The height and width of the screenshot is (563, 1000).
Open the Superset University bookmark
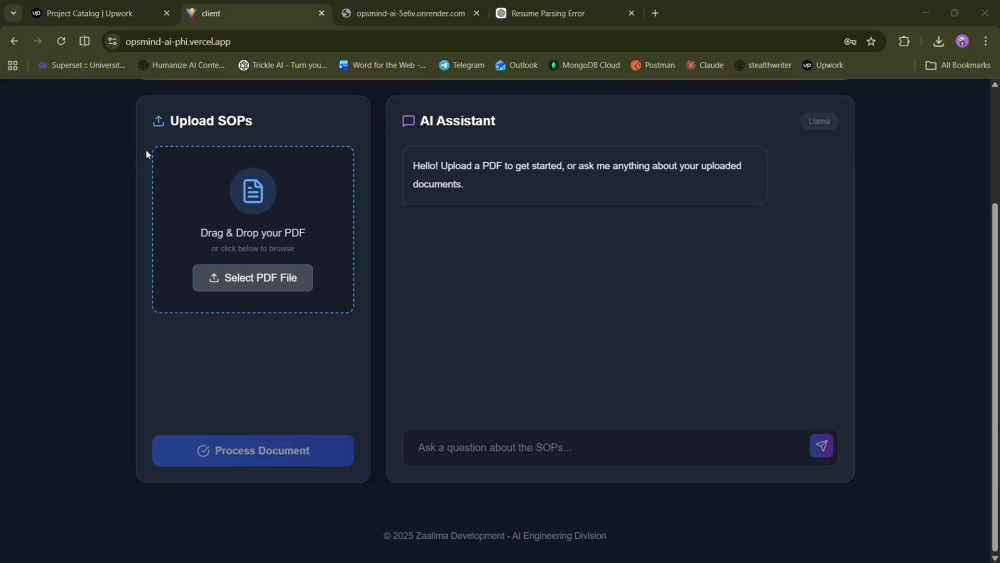(x=81, y=65)
